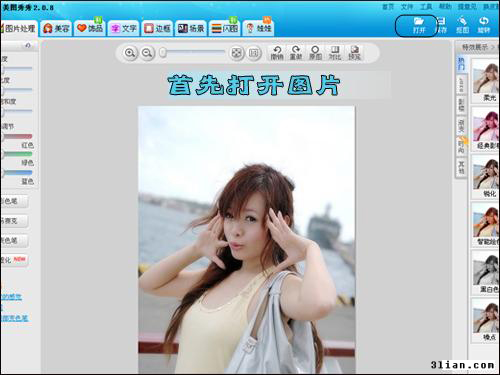Screen dimensions: 500x375
Task: Apply the 智能绘色 effect thumbnail
Action: pyautogui.click(x=485, y=225)
